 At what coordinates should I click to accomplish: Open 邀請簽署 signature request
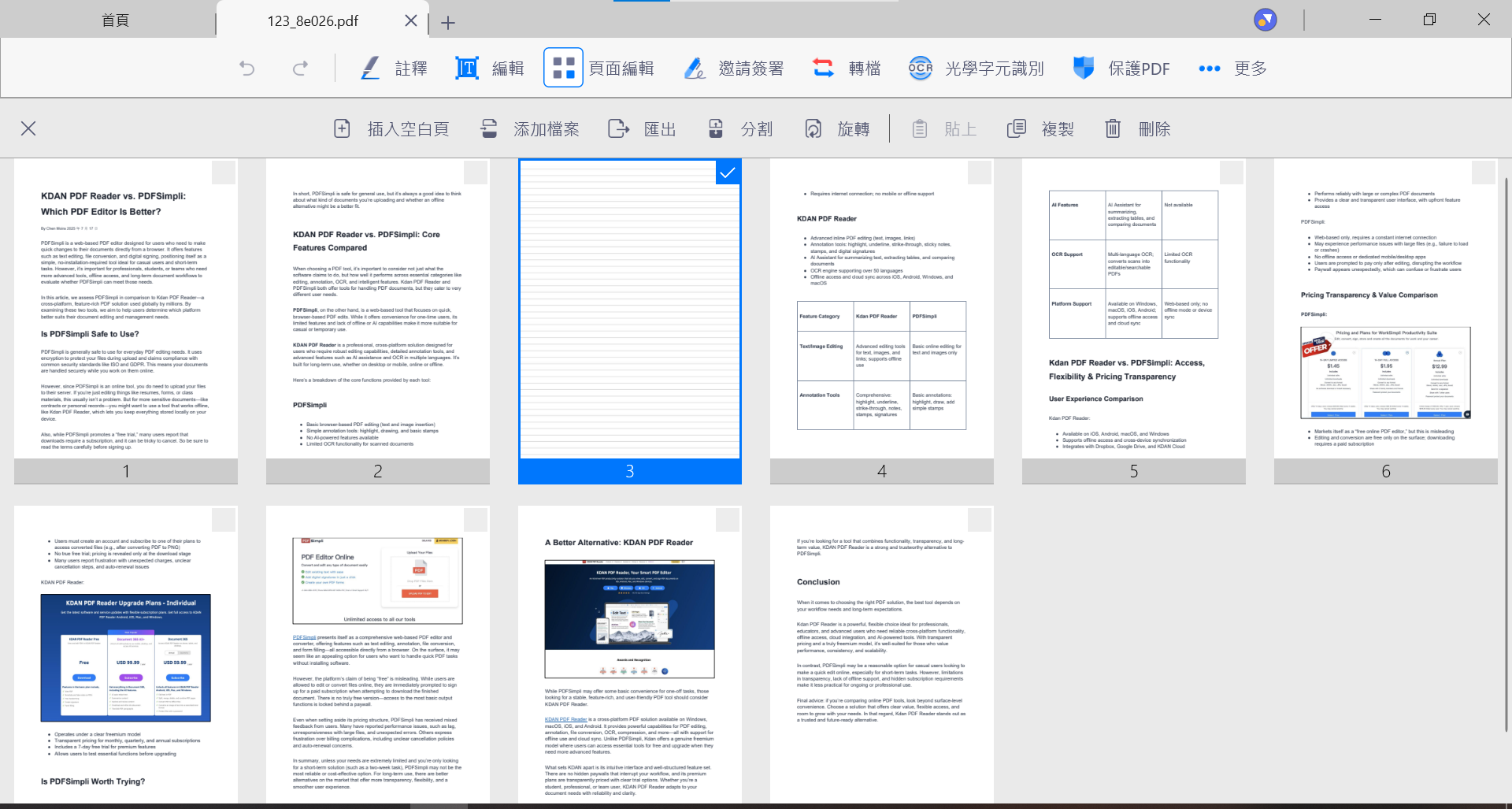pos(734,69)
